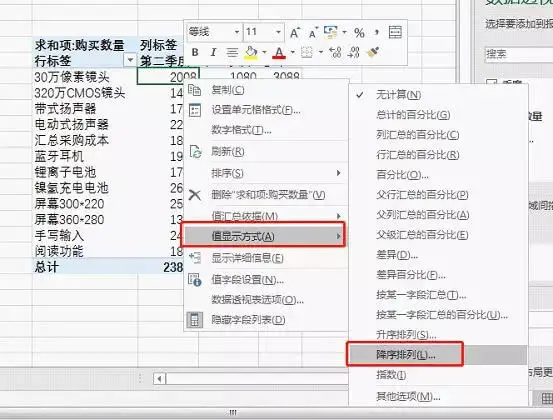Click decrease decimal icon
Image resolution: width=553 pixels, height=420 pixels.
[x=353, y=53]
